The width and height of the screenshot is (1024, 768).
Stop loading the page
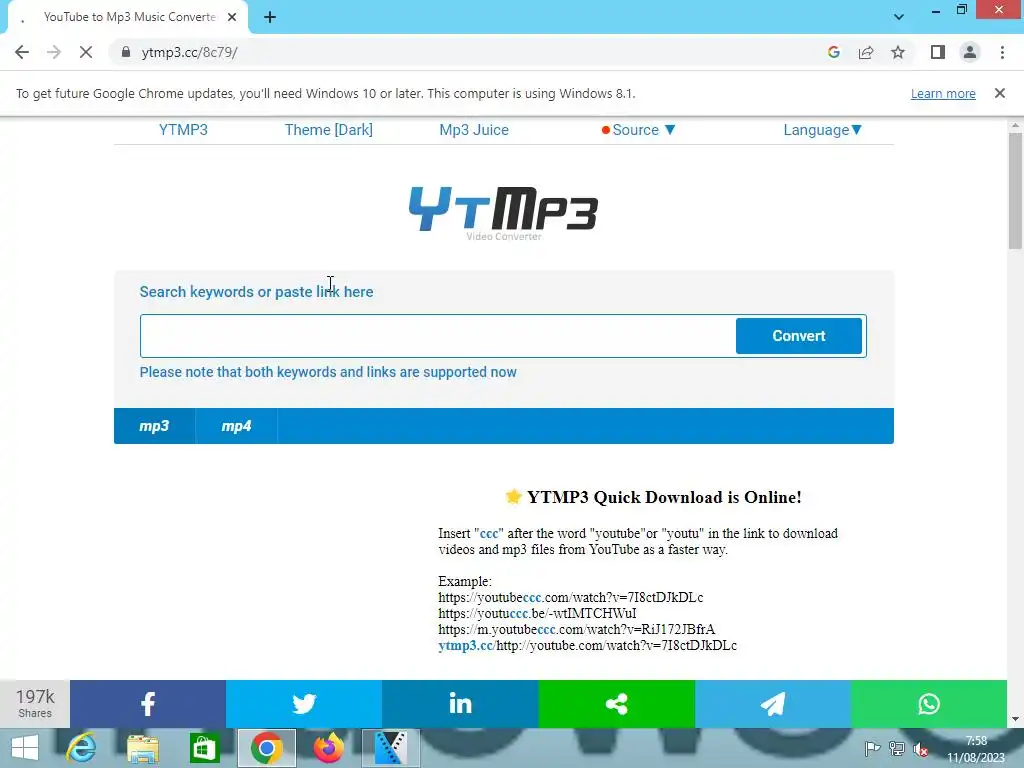(x=86, y=52)
